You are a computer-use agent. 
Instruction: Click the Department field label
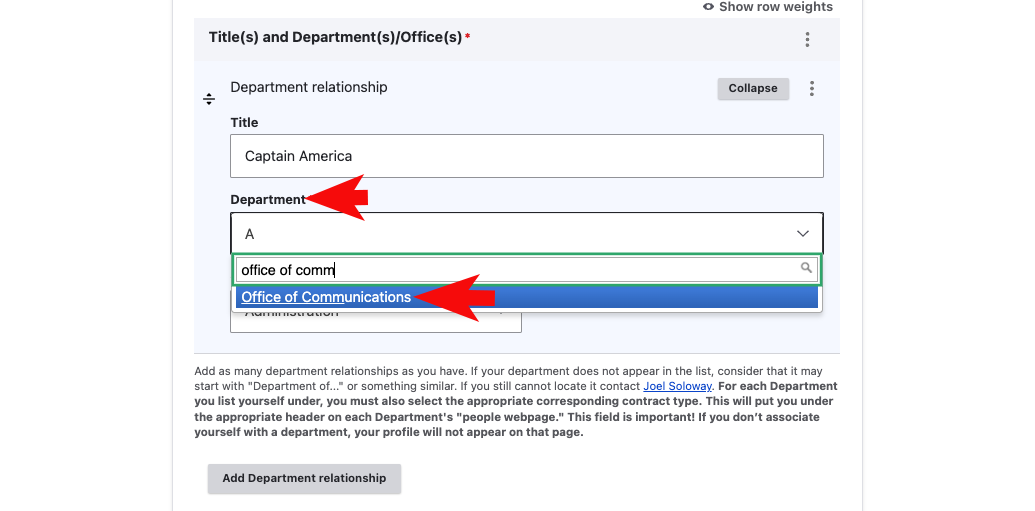tap(268, 199)
